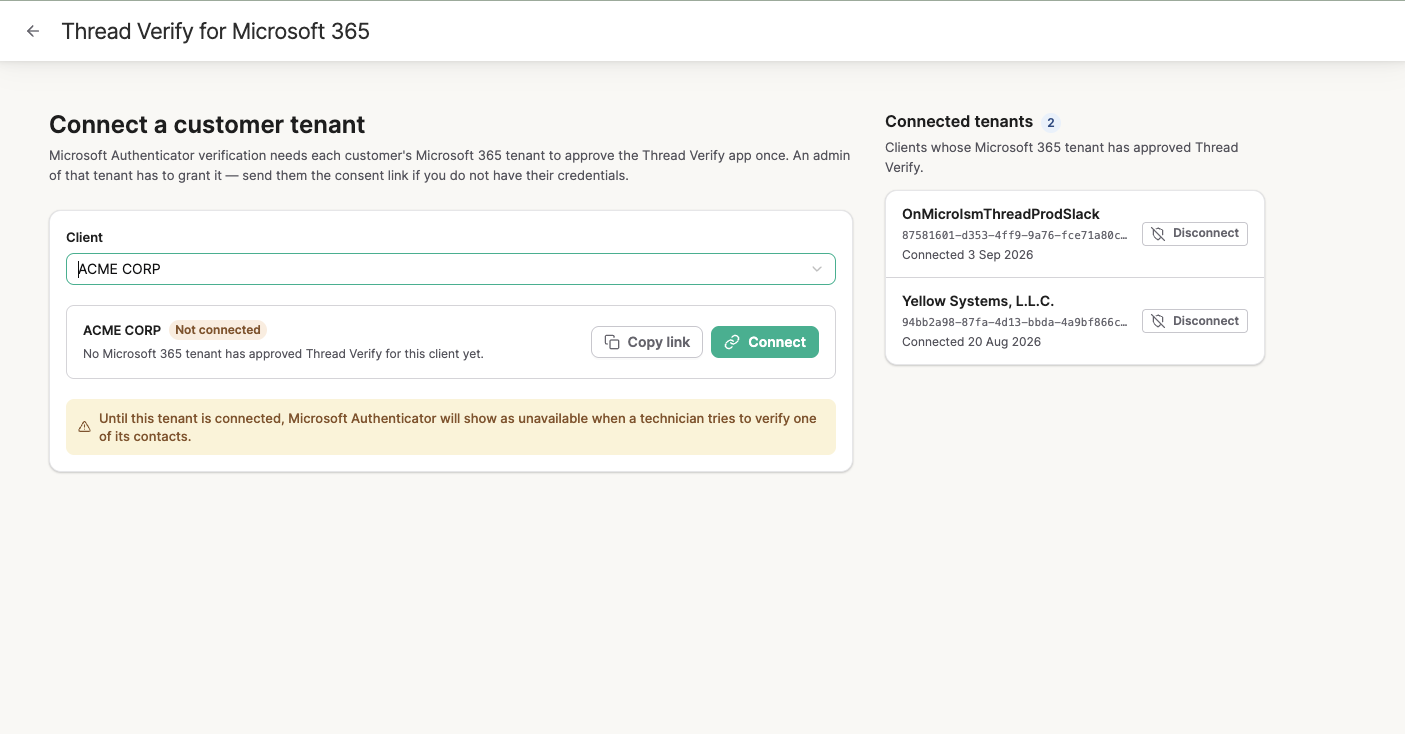
Task: Click the connected tenants count badge
Action: click(x=1050, y=123)
